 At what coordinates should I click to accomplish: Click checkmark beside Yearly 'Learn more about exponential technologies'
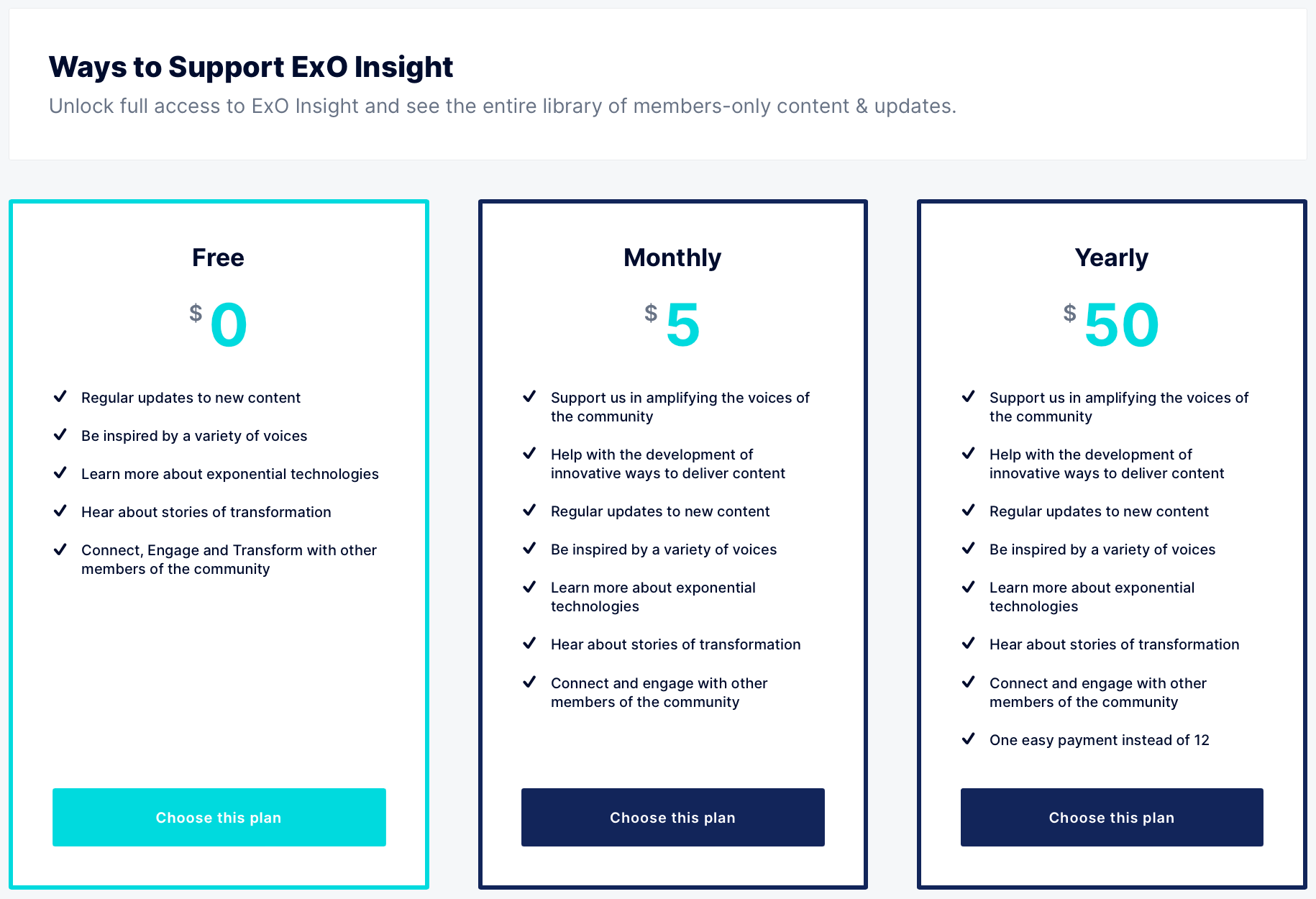[969, 586]
